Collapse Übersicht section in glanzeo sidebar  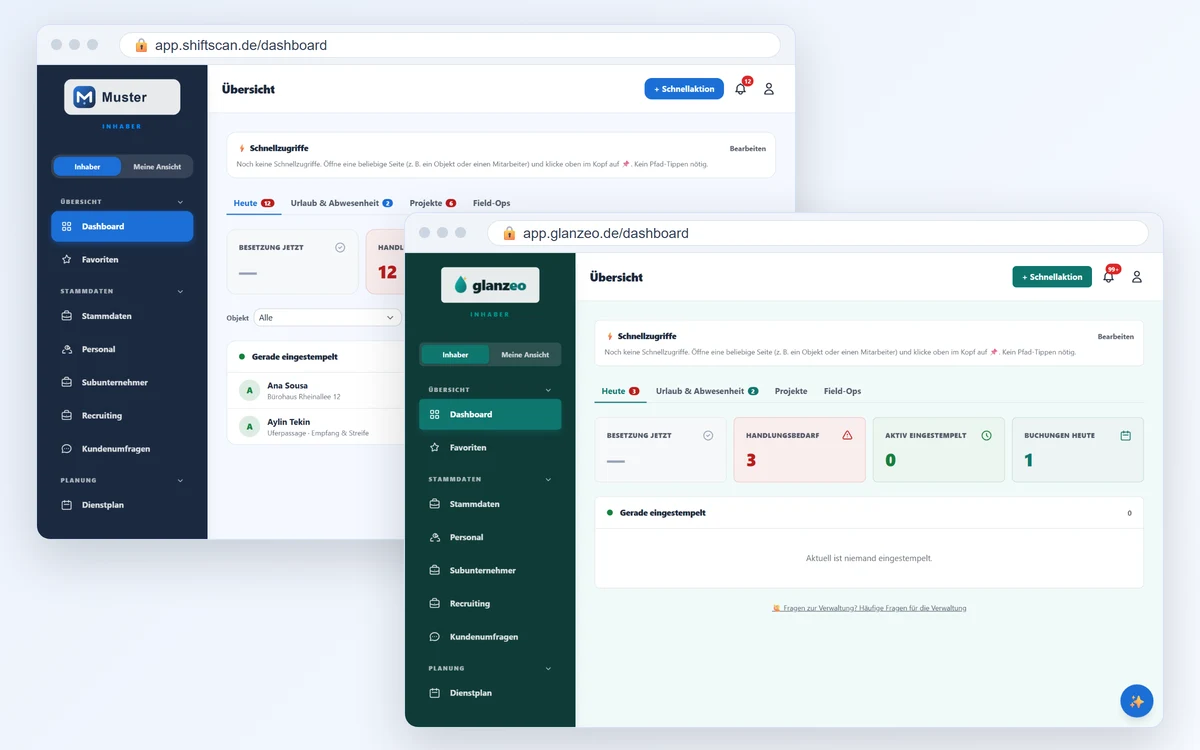tap(548, 389)
